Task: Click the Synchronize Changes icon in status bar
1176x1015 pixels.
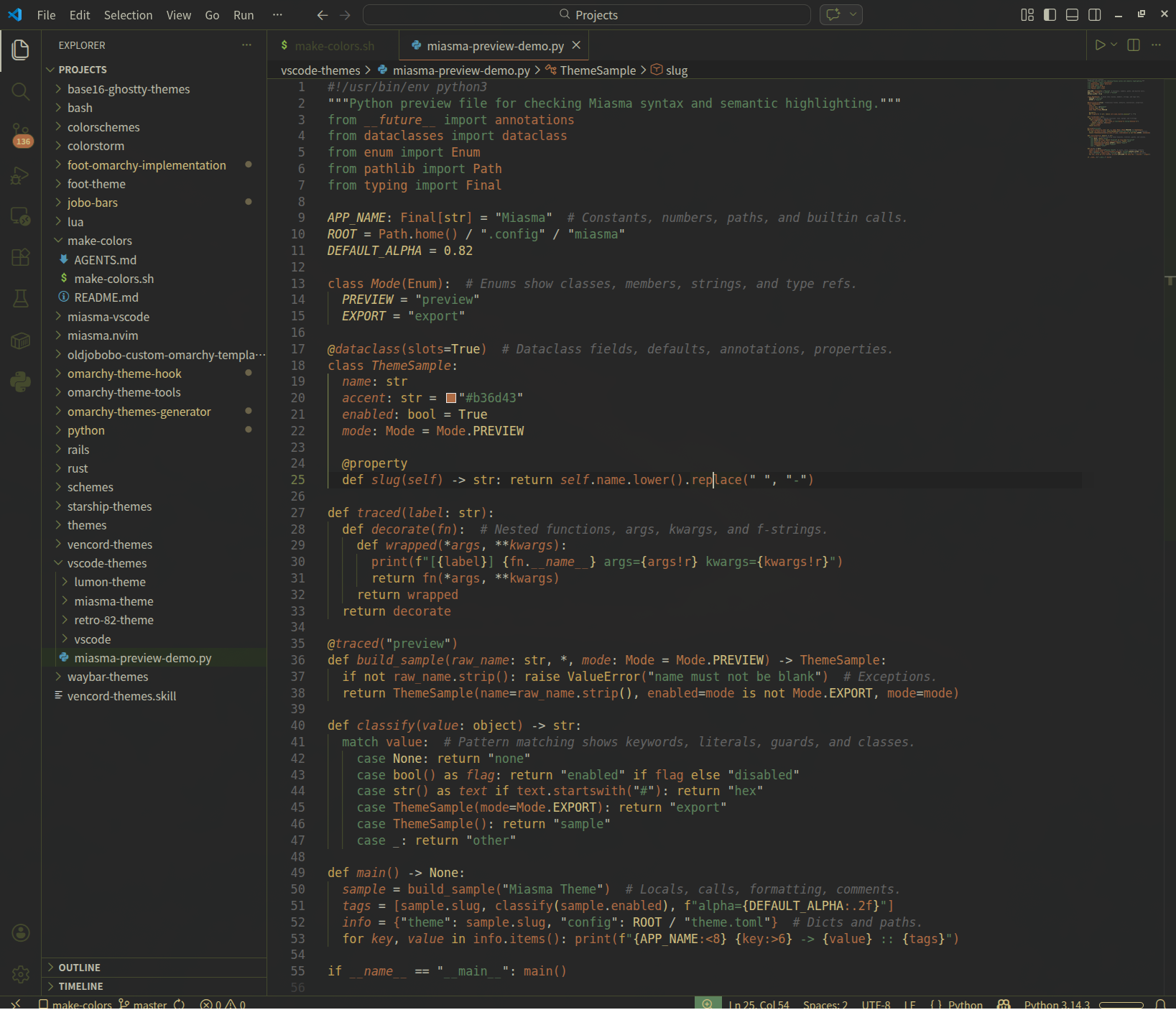Action: tap(180, 1004)
